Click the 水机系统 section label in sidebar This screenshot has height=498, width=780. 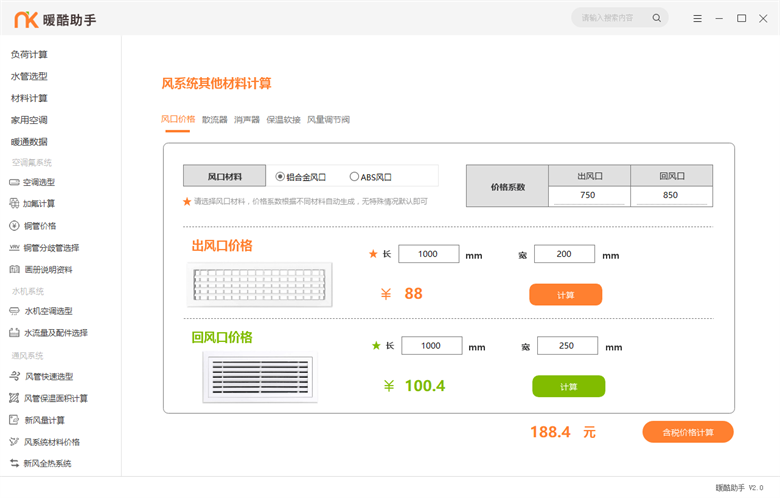point(28,291)
